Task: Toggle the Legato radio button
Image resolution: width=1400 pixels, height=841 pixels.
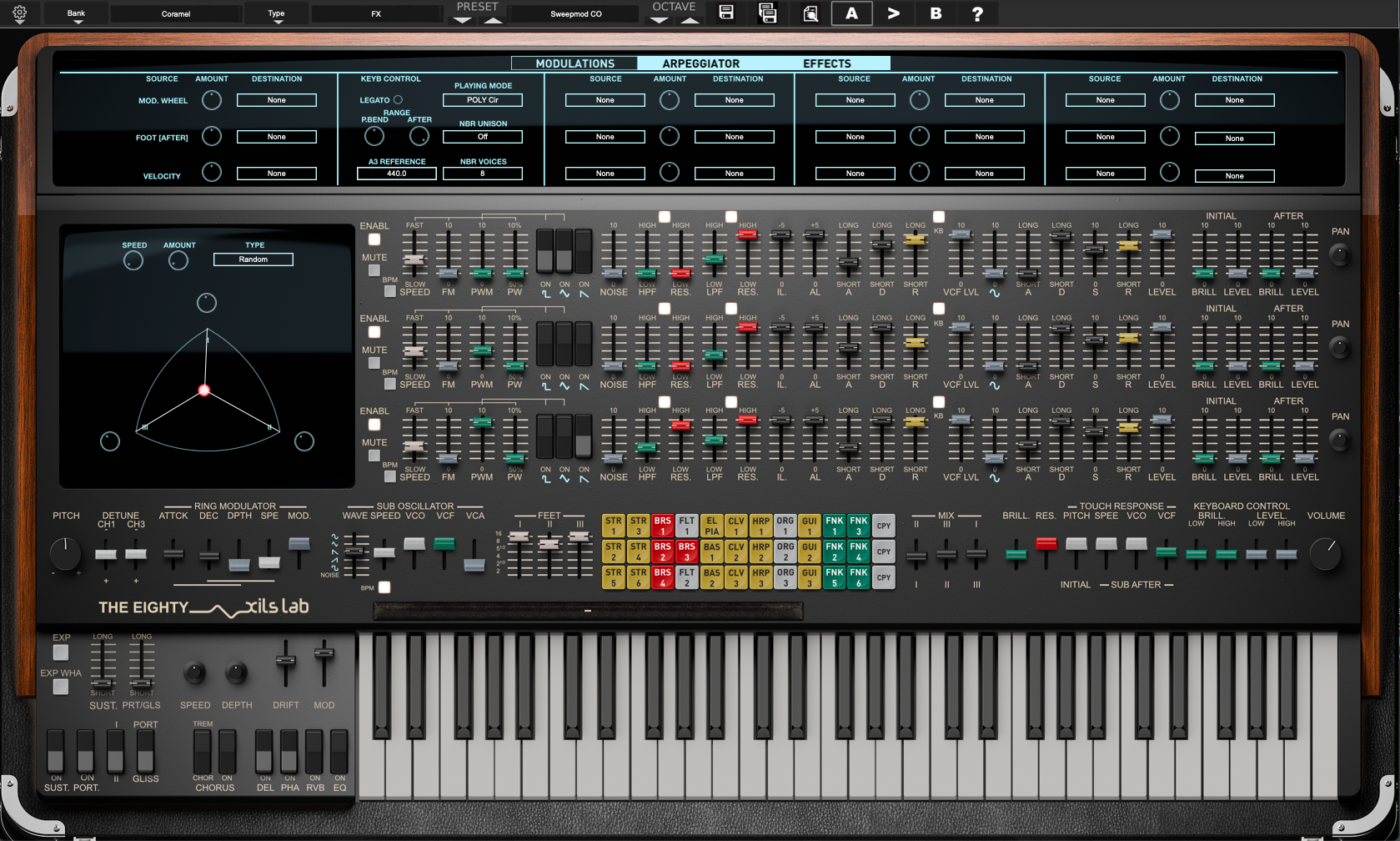Action: [x=398, y=100]
